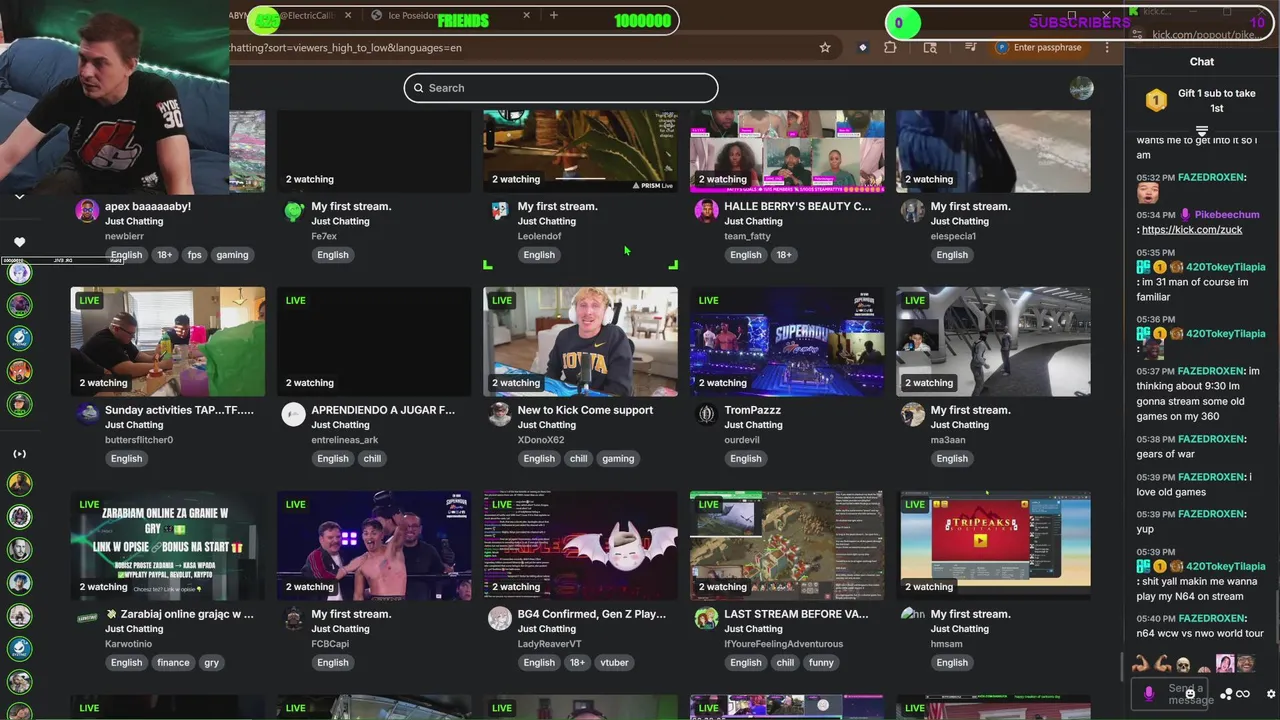Image resolution: width=1280 pixels, height=720 pixels.
Task: Select the gry tag under Karwotinio
Action: 211,663
